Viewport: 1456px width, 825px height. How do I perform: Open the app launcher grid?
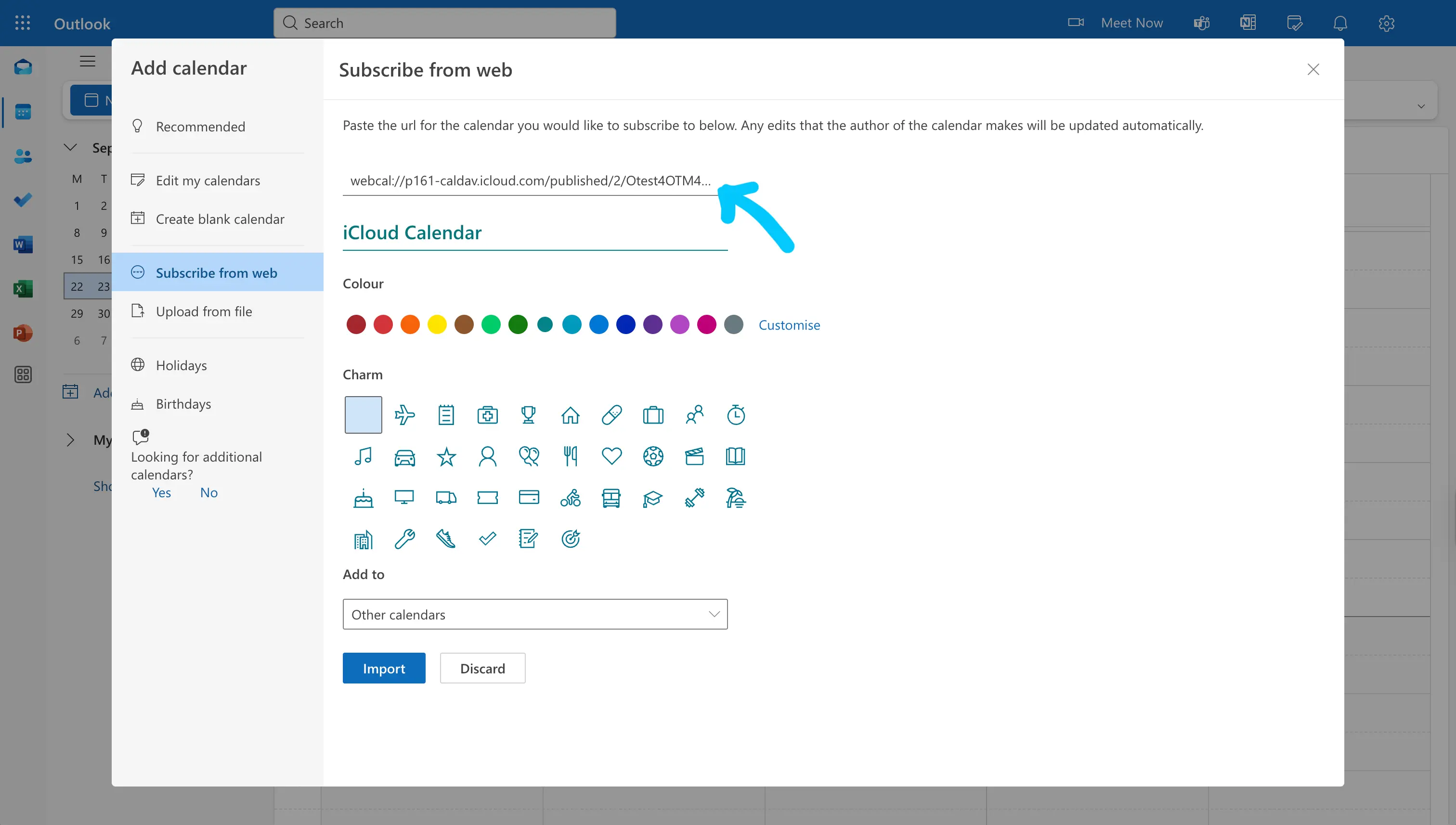pyautogui.click(x=23, y=23)
